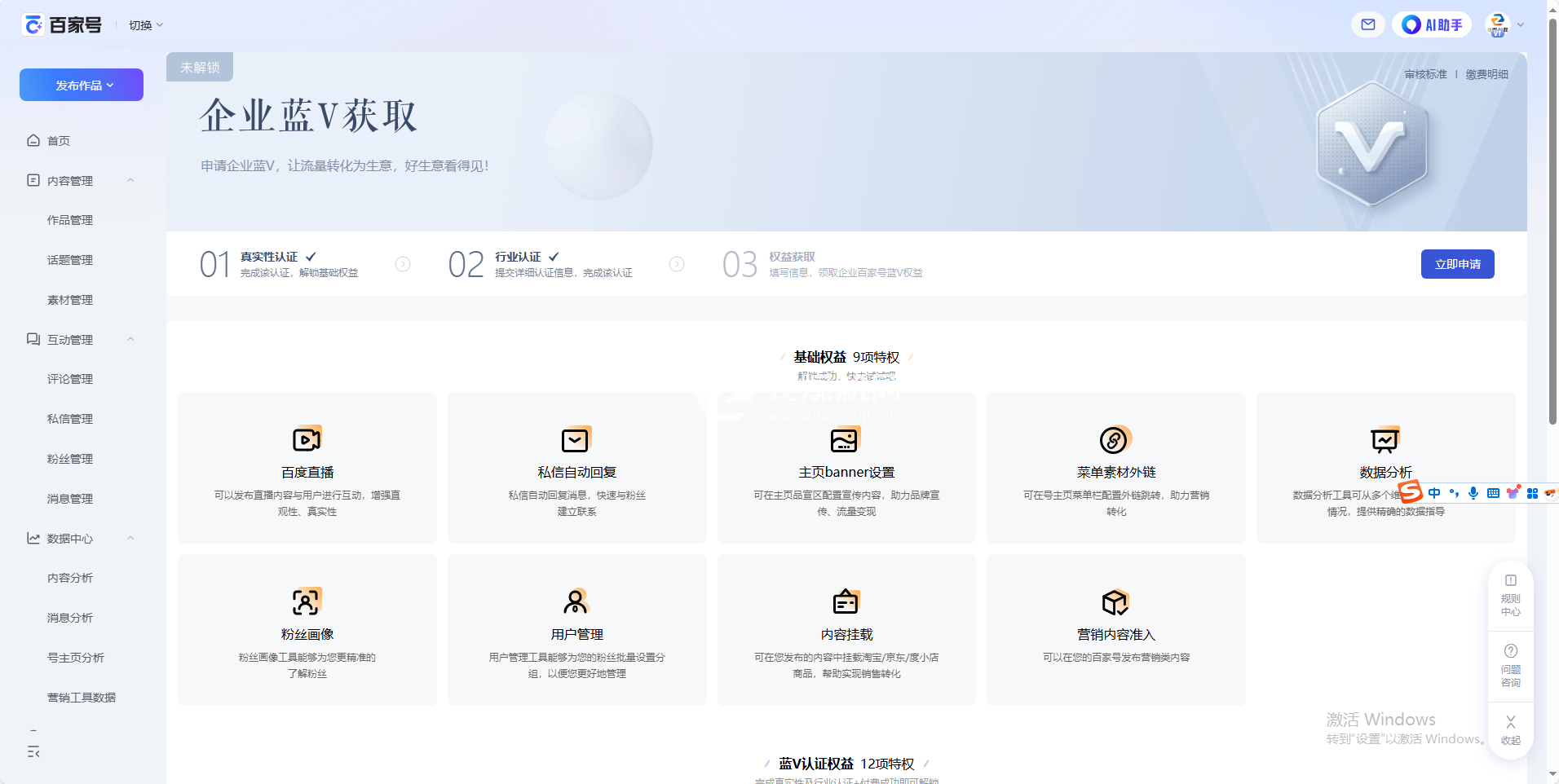The height and width of the screenshot is (784, 1559).
Task: Open the 发布作品 dropdown button
Action: 82,85
